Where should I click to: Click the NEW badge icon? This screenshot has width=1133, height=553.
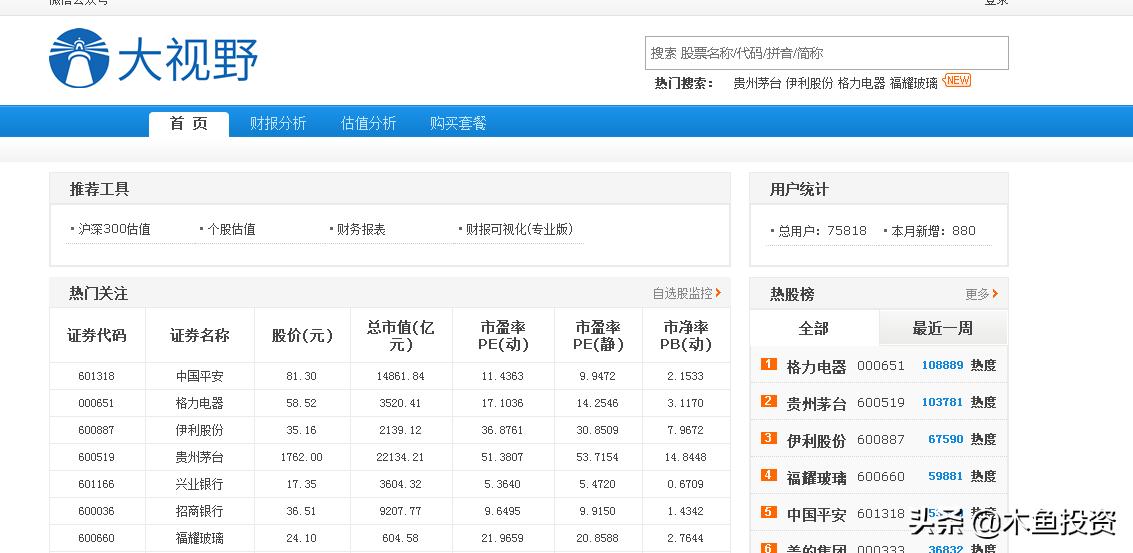click(957, 80)
